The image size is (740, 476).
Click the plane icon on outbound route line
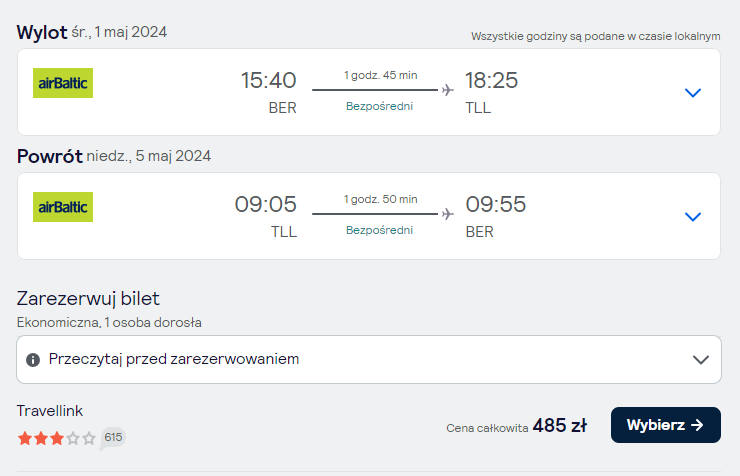tap(447, 90)
